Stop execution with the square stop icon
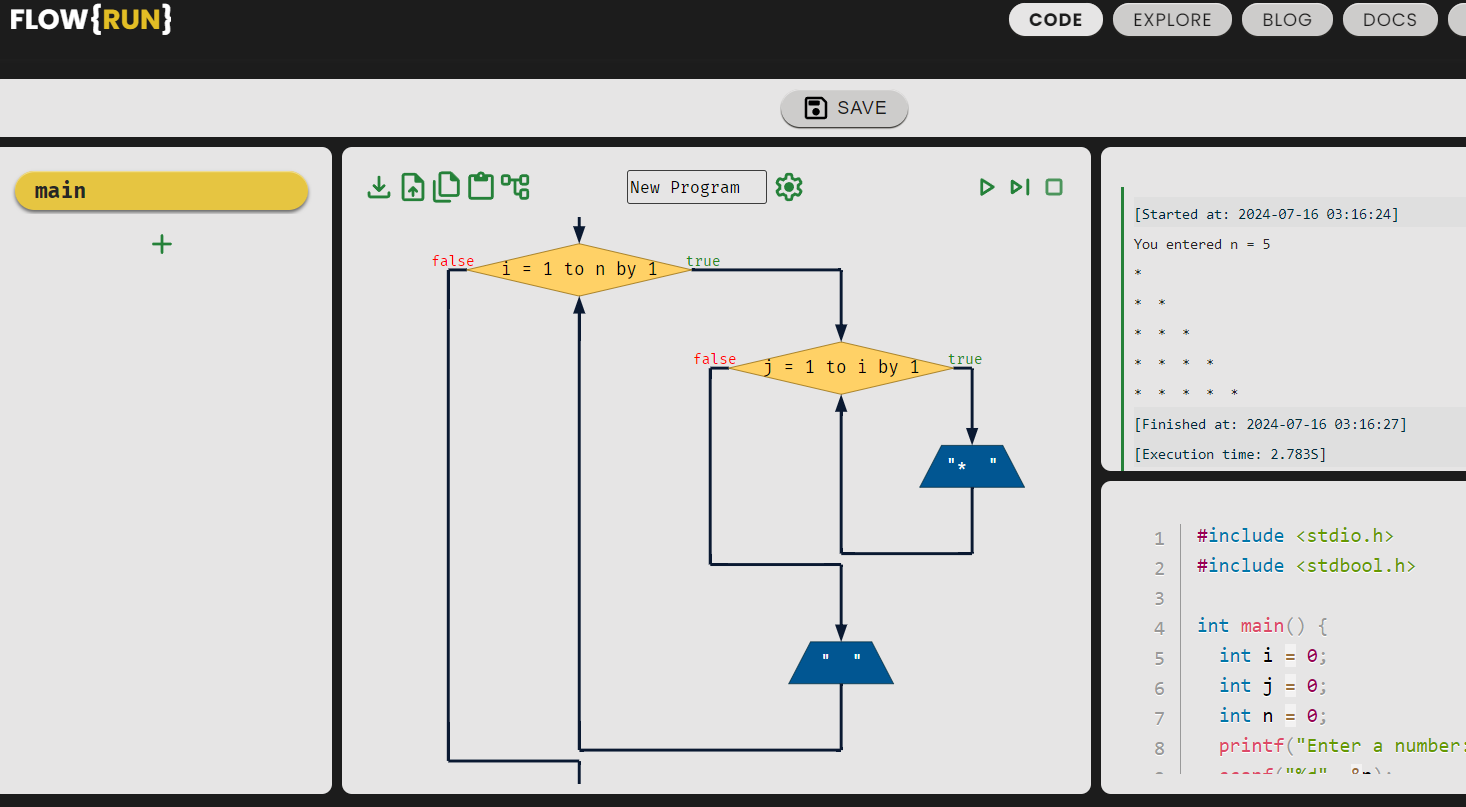Image resolution: width=1466 pixels, height=807 pixels. (1053, 187)
